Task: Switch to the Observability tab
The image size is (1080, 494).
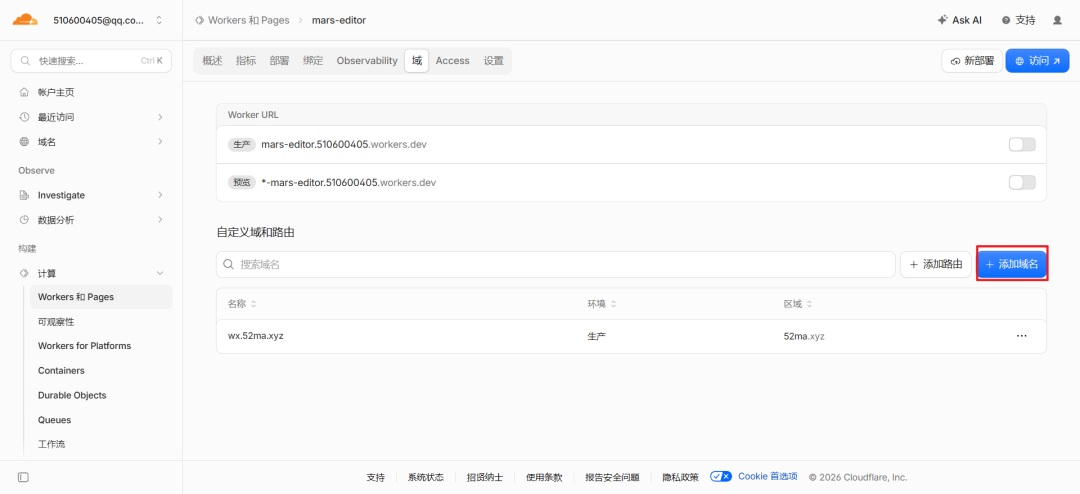Action: click(x=367, y=61)
